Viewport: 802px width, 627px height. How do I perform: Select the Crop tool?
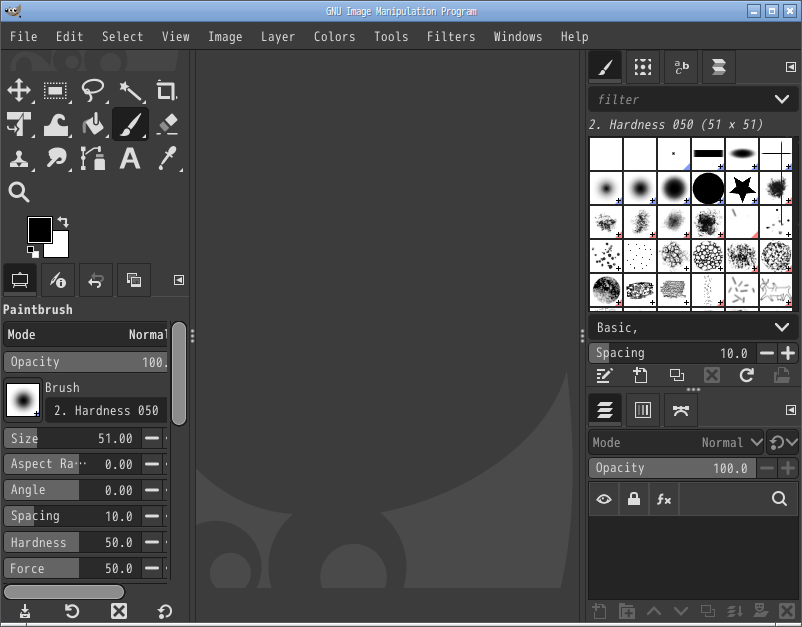pyautogui.click(x=167, y=91)
